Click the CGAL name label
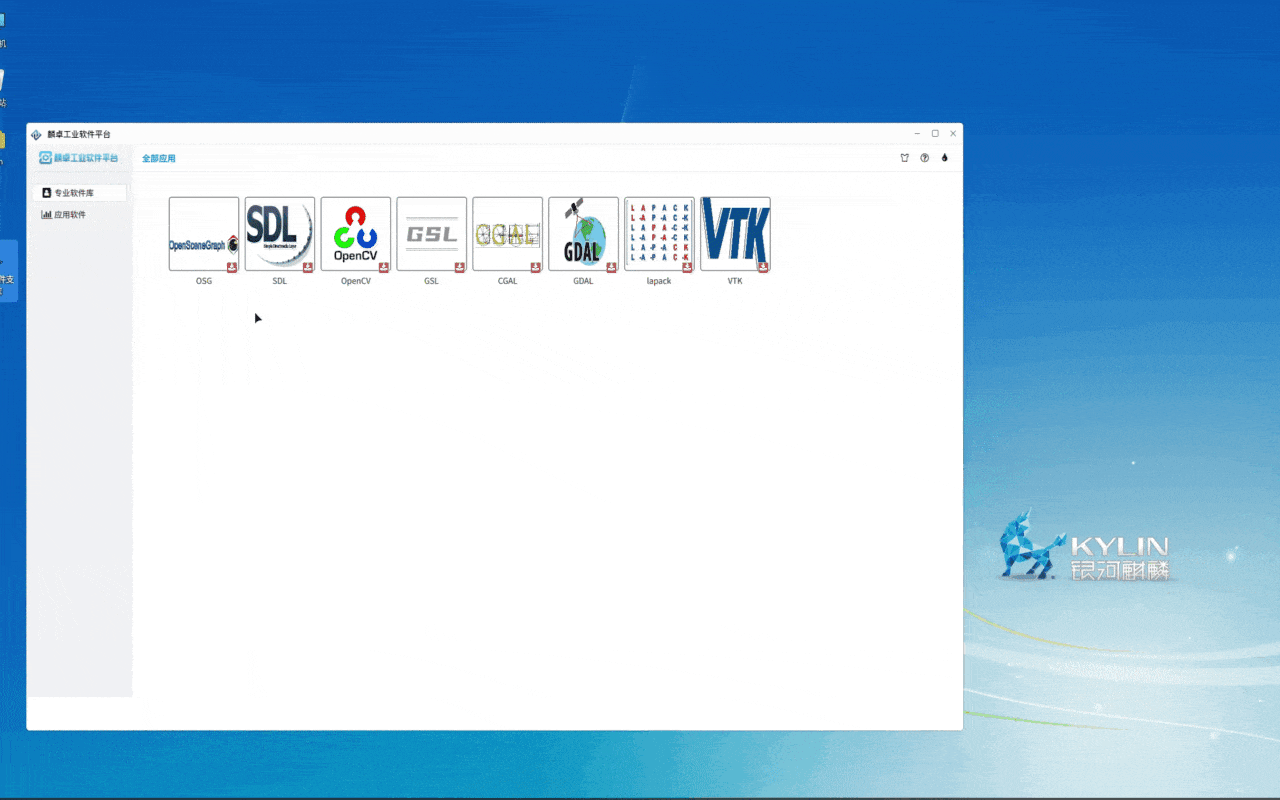Image resolution: width=1280 pixels, height=800 pixels. point(508,281)
